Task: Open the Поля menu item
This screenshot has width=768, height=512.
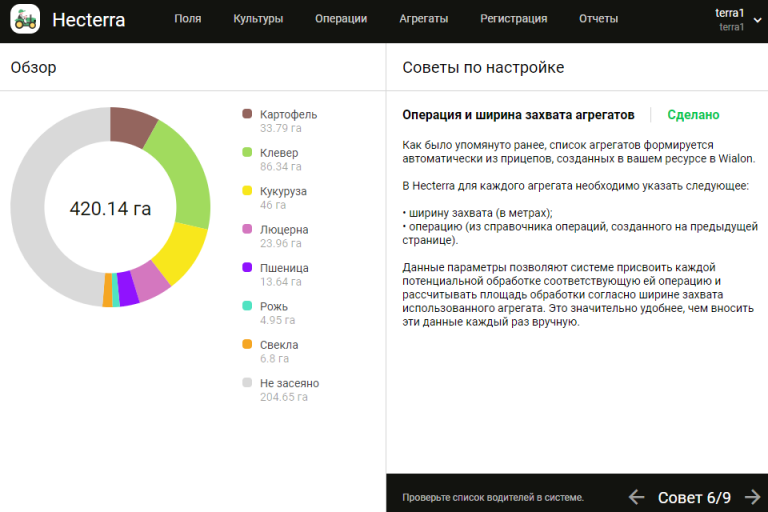Action: click(187, 18)
